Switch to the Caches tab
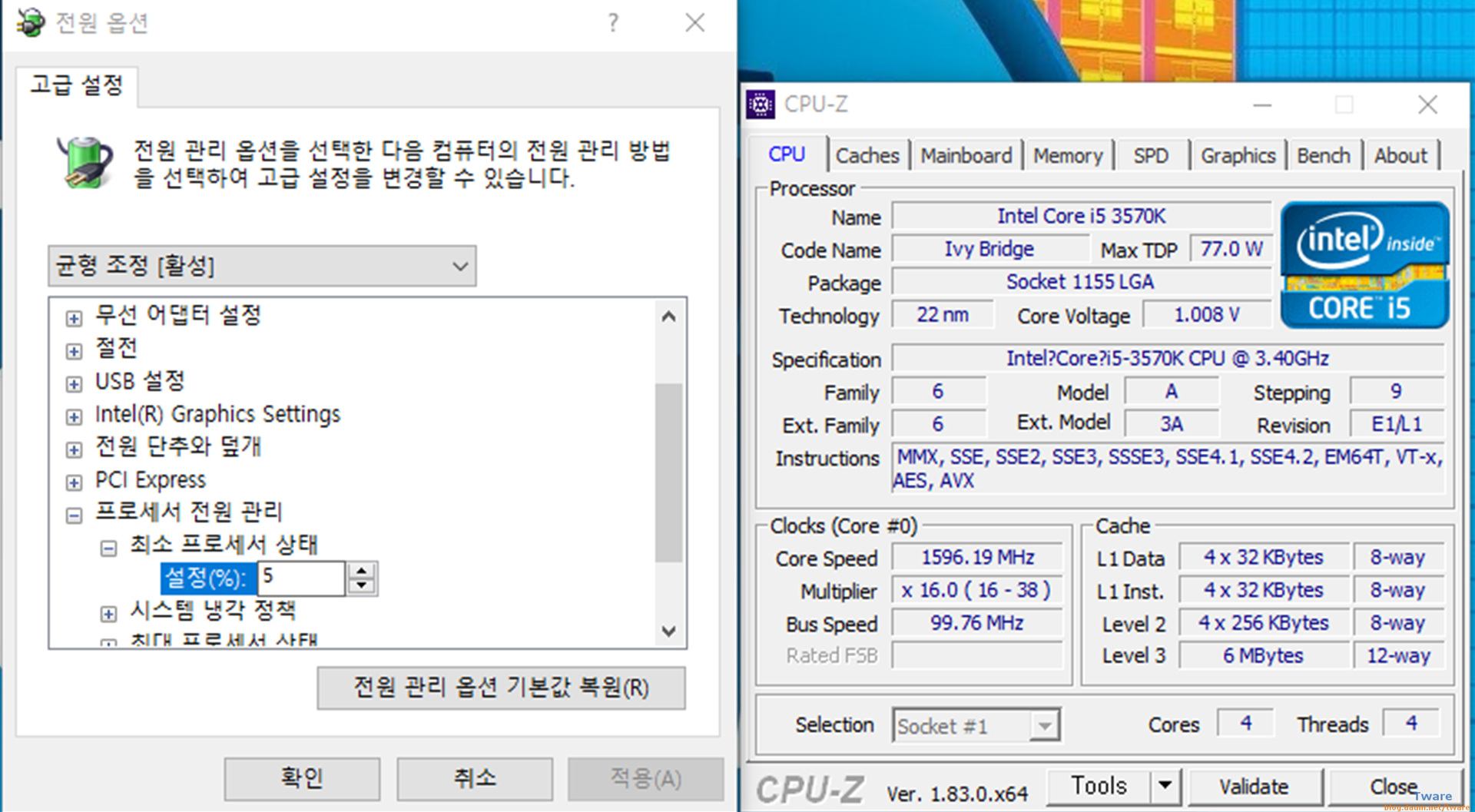 [x=867, y=156]
